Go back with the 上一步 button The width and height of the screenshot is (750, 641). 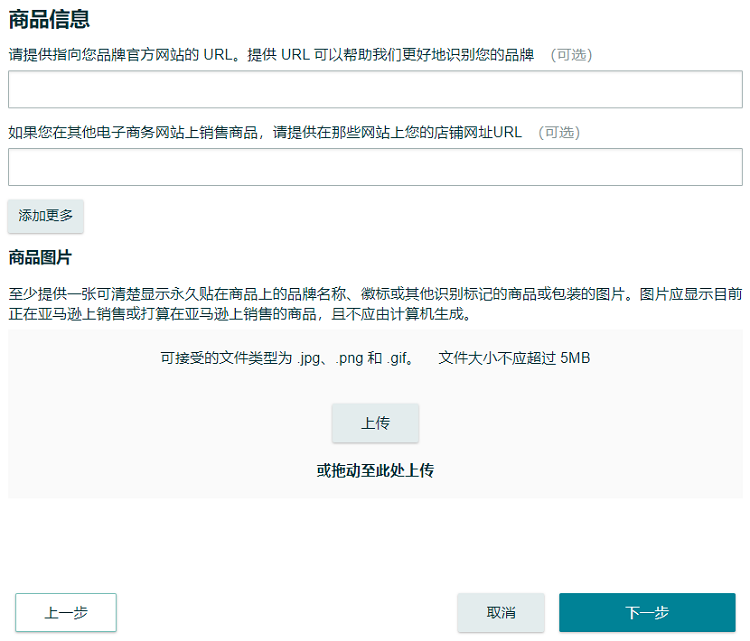(x=66, y=613)
